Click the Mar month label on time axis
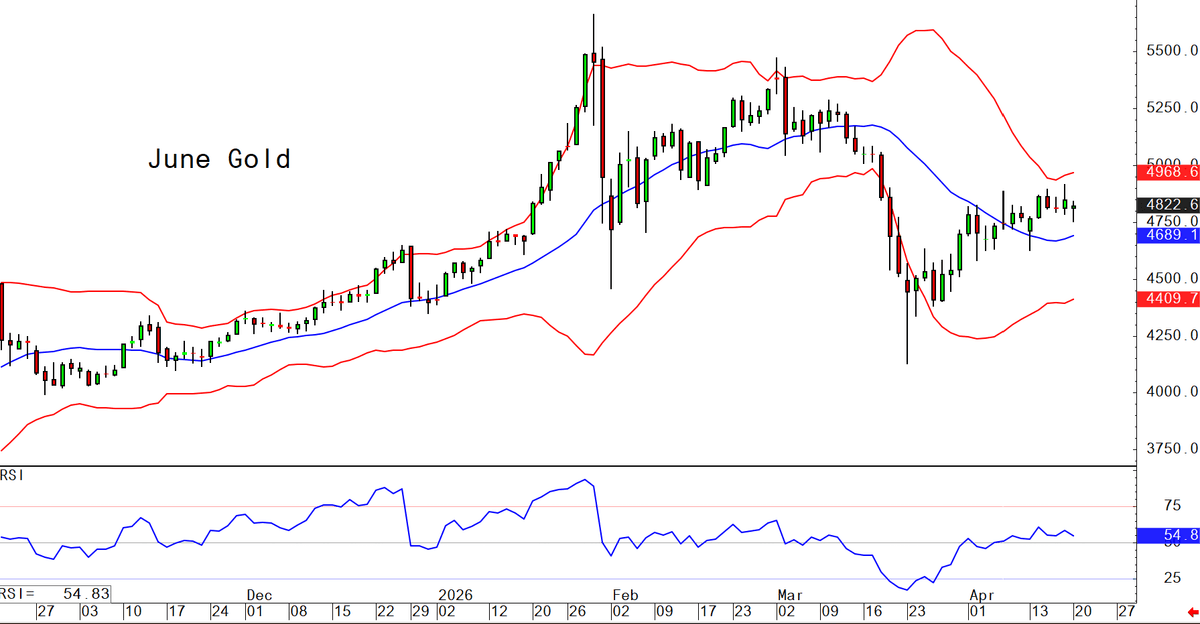Screen dimensions: 1200x624 [x=790, y=594]
